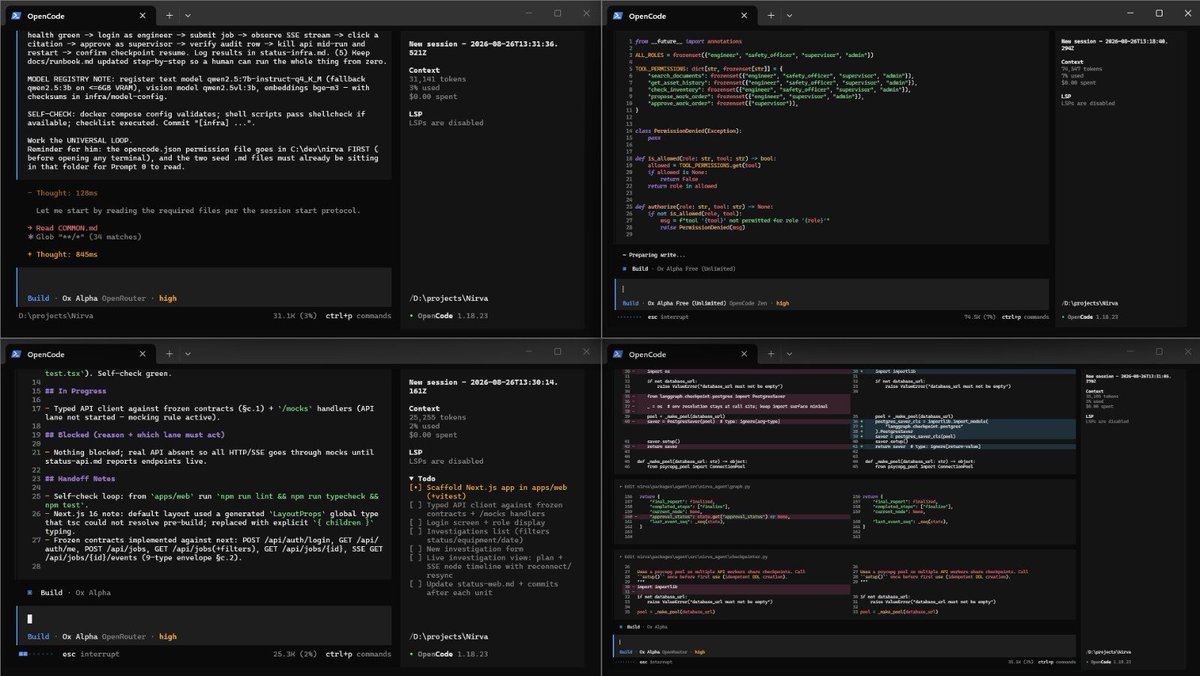1200x676 pixels.
Task: Open the tab dropdown chevron in the COMMON.md window
Action: [187, 15]
